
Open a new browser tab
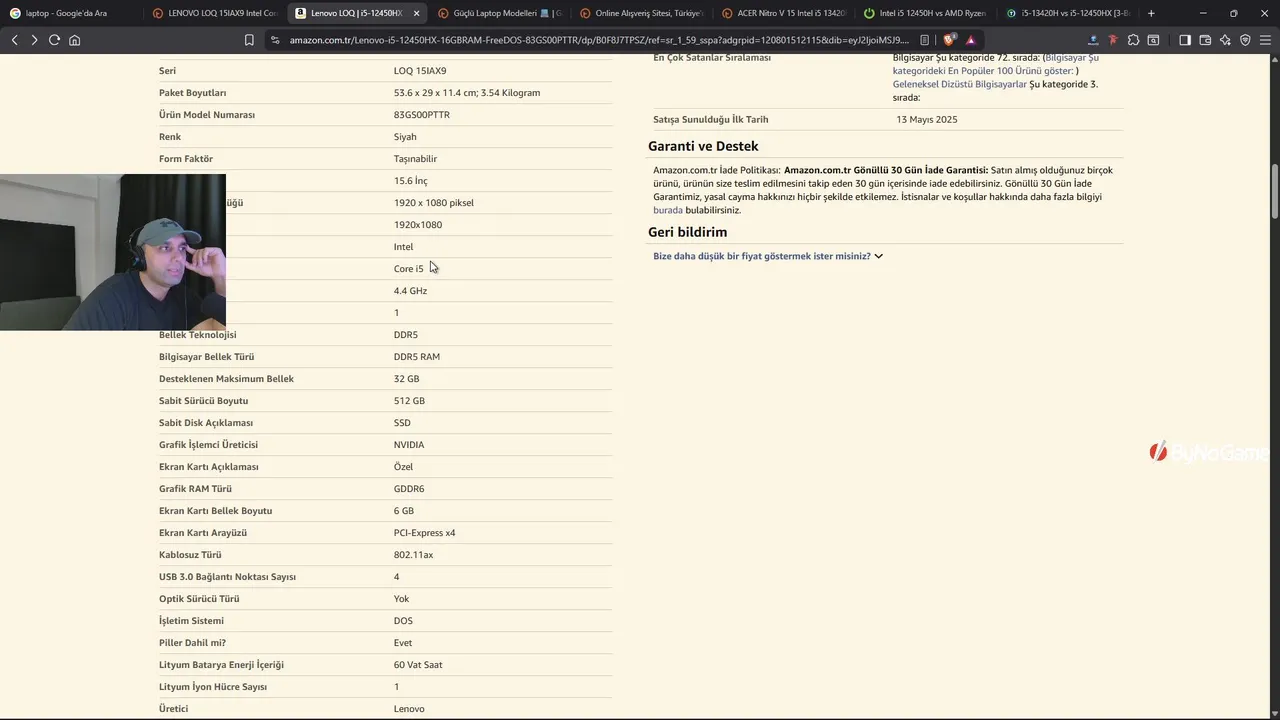click(x=1151, y=13)
